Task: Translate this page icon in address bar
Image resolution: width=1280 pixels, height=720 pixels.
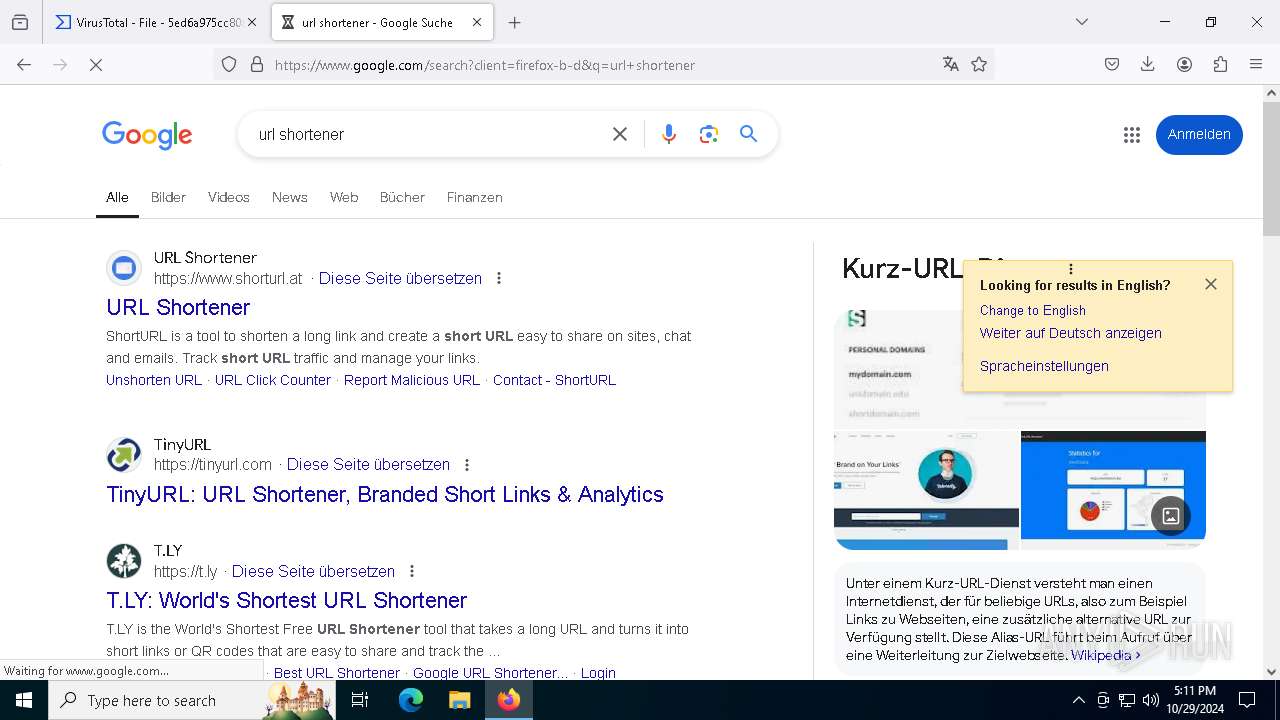Action: click(x=950, y=64)
